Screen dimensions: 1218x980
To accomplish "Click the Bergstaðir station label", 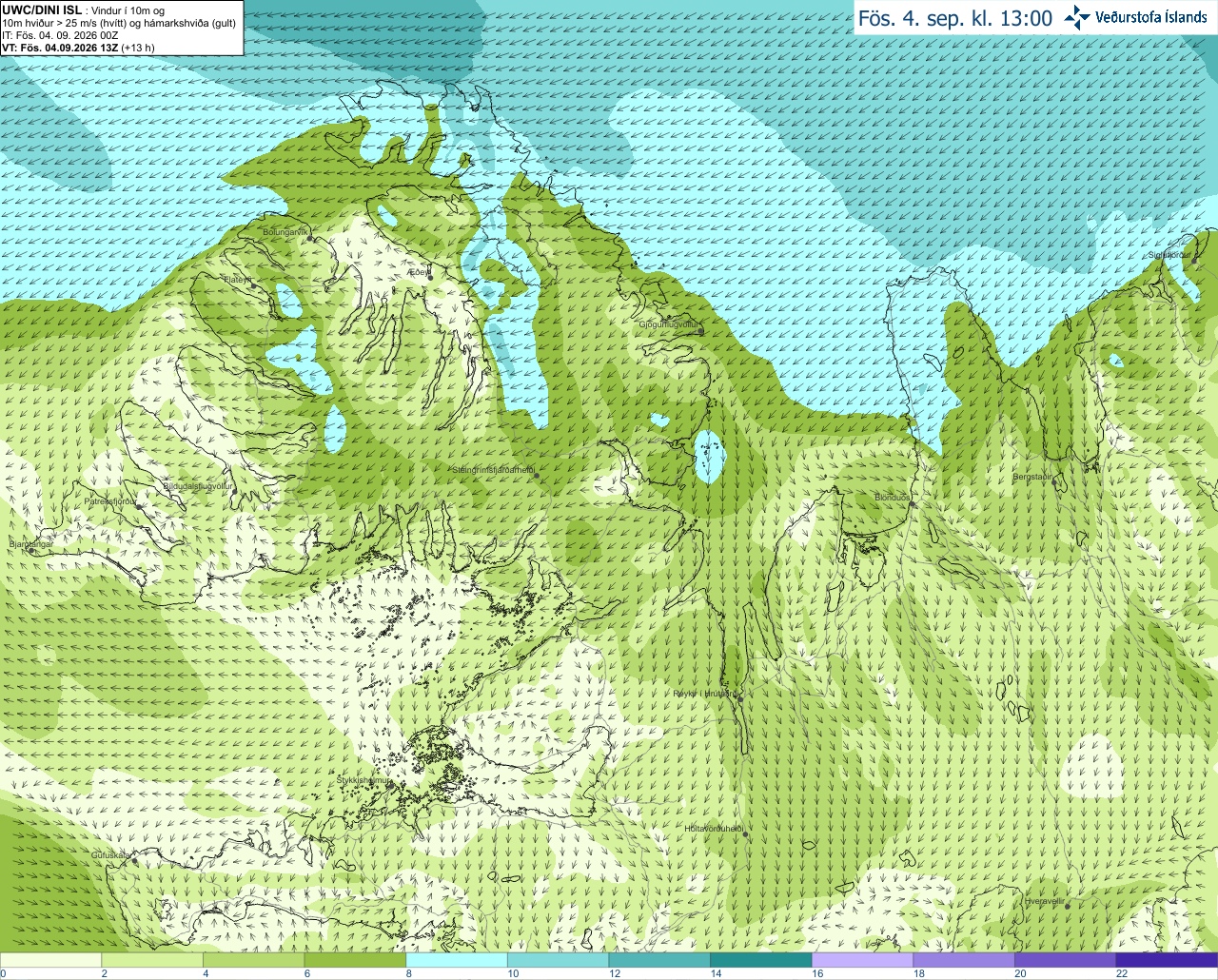I will point(1034,477).
